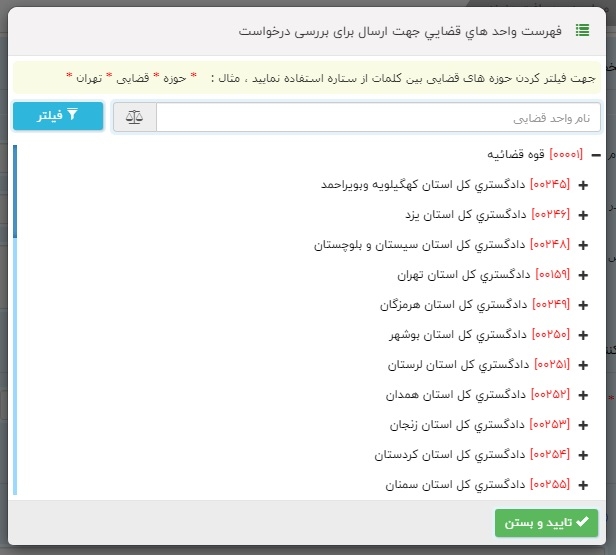
Task: Expand دادگستري كل استان كهگيلويه وبويراحمد node
Action: point(583,185)
